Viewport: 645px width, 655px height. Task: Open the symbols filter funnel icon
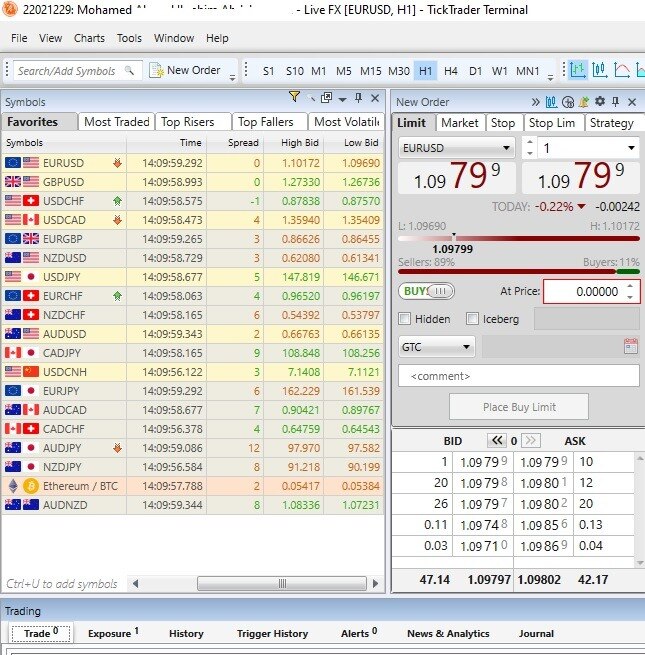(x=294, y=97)
